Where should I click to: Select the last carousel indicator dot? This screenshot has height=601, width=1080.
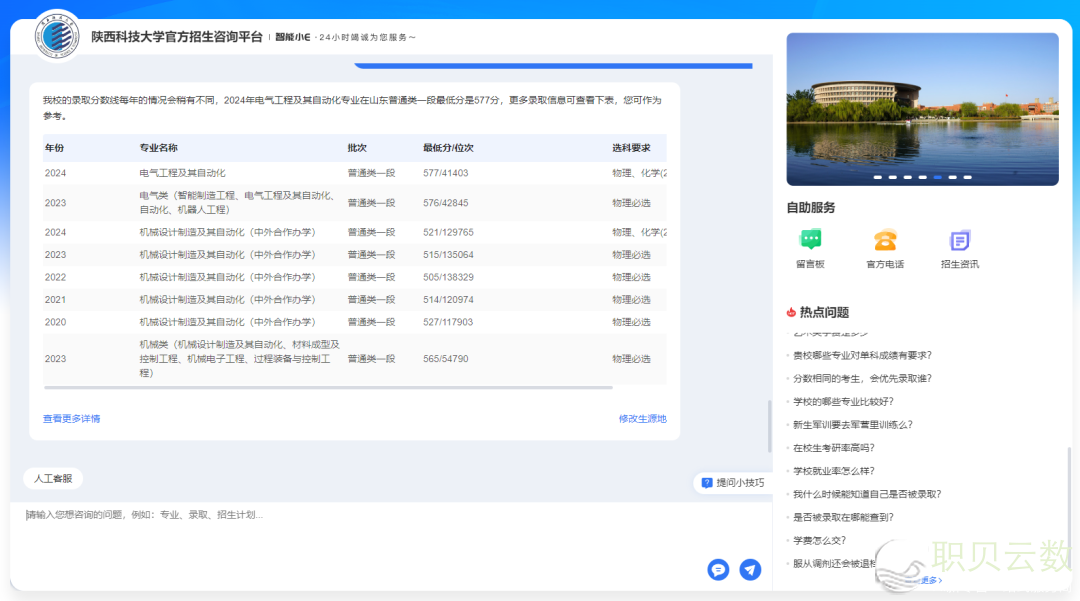pos(968,177)
